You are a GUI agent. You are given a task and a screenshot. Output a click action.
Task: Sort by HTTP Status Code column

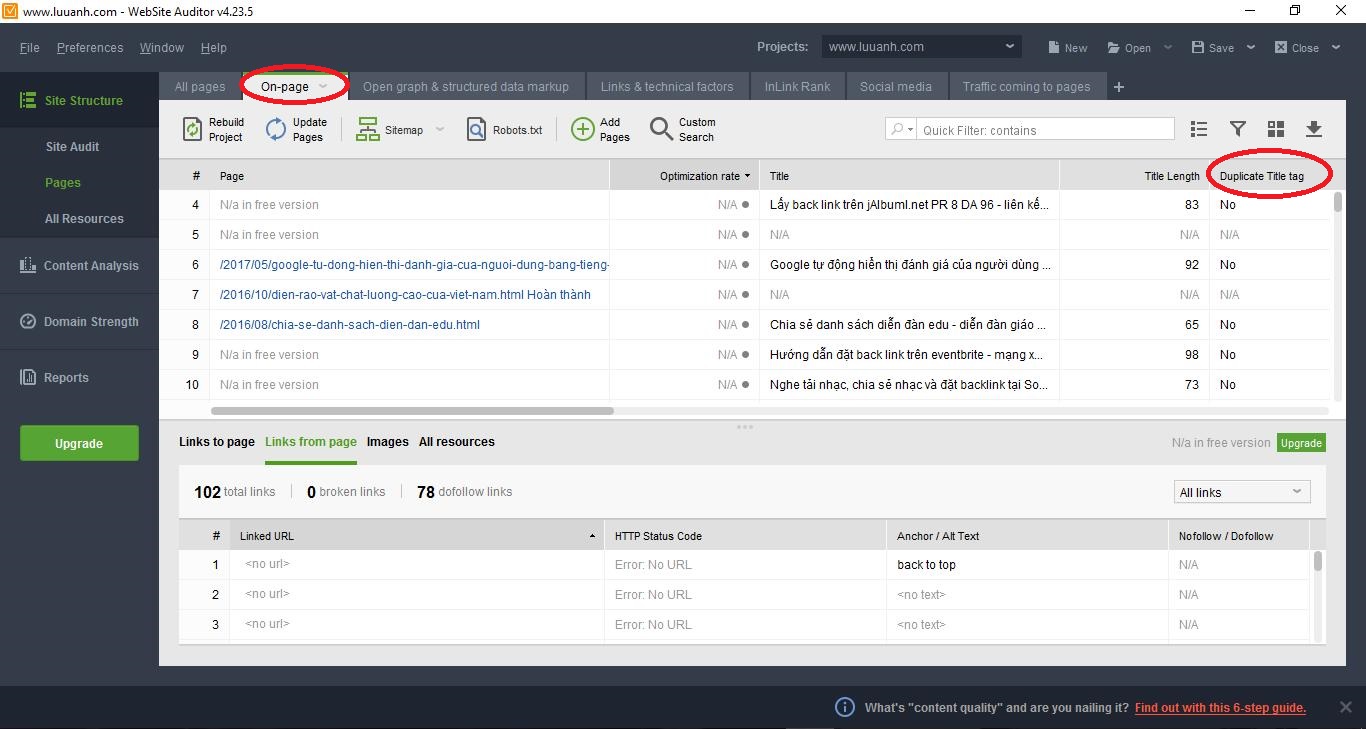coord(745,536)
